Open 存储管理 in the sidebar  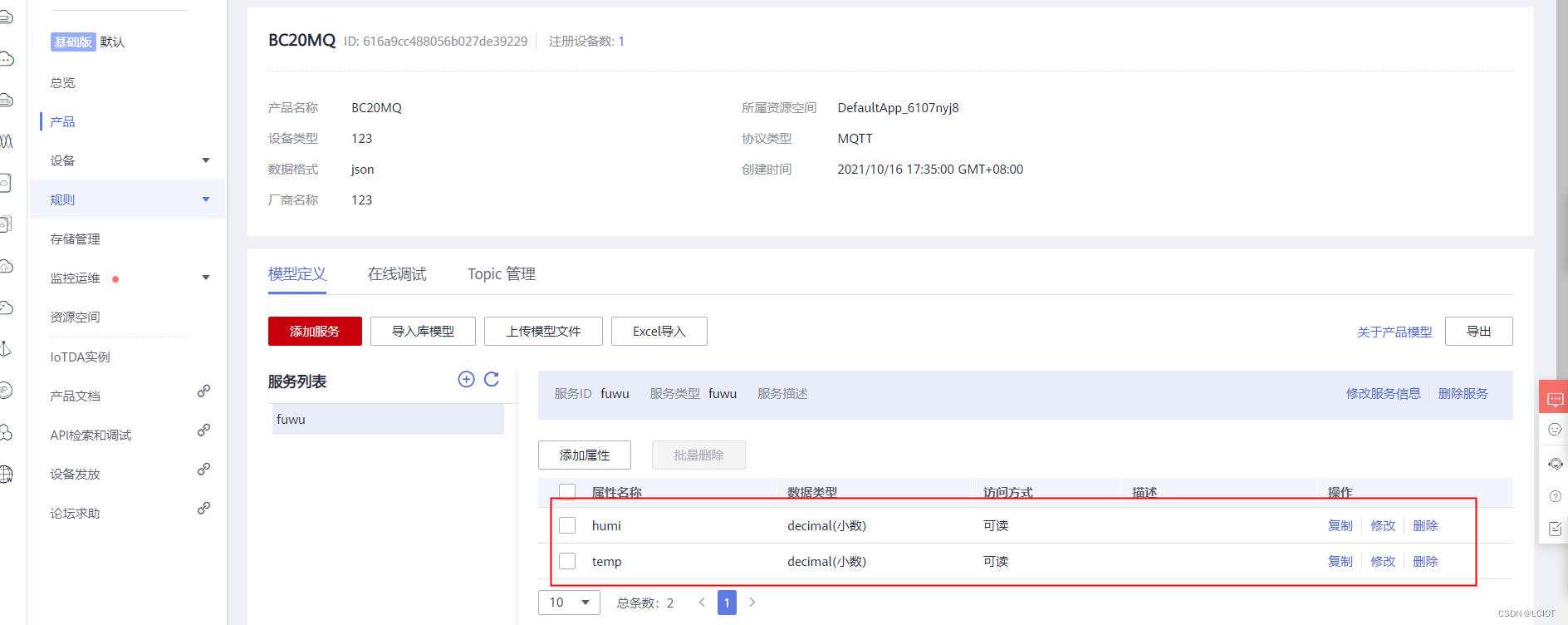(x=75, y=239)
